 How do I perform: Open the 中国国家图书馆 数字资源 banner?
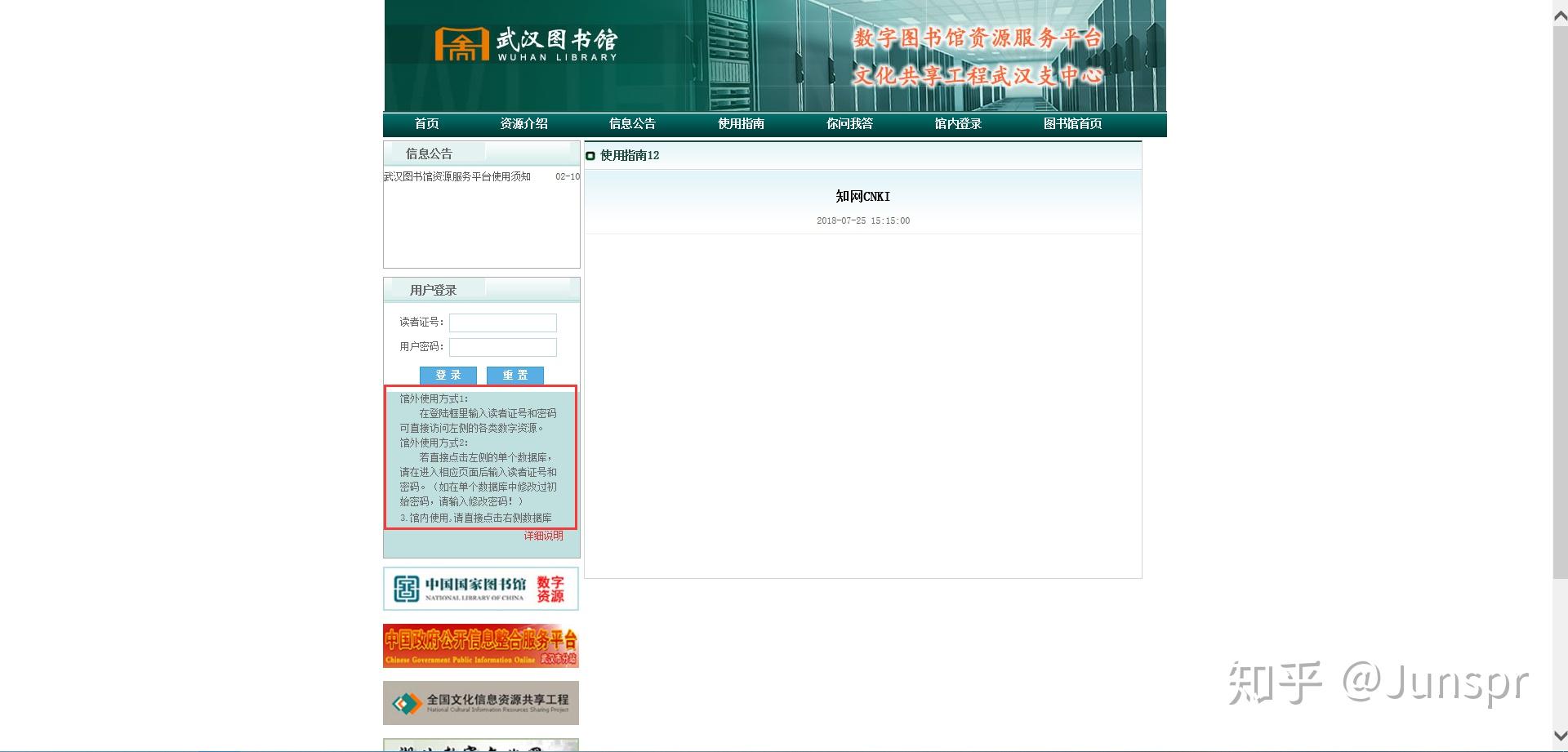[x=481, y=589]
